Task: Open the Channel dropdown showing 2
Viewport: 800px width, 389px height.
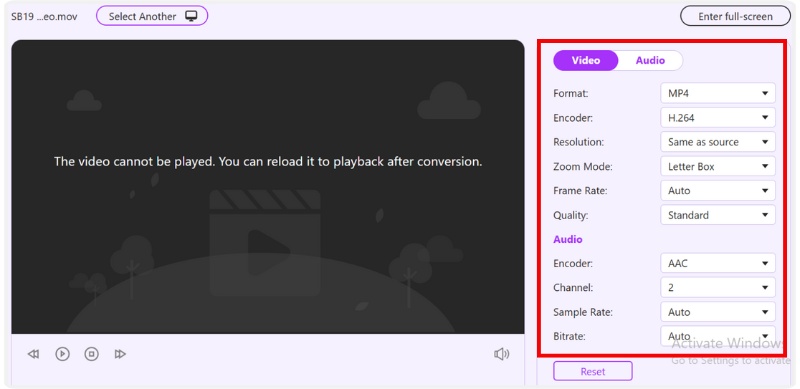Action: (718, 287)
